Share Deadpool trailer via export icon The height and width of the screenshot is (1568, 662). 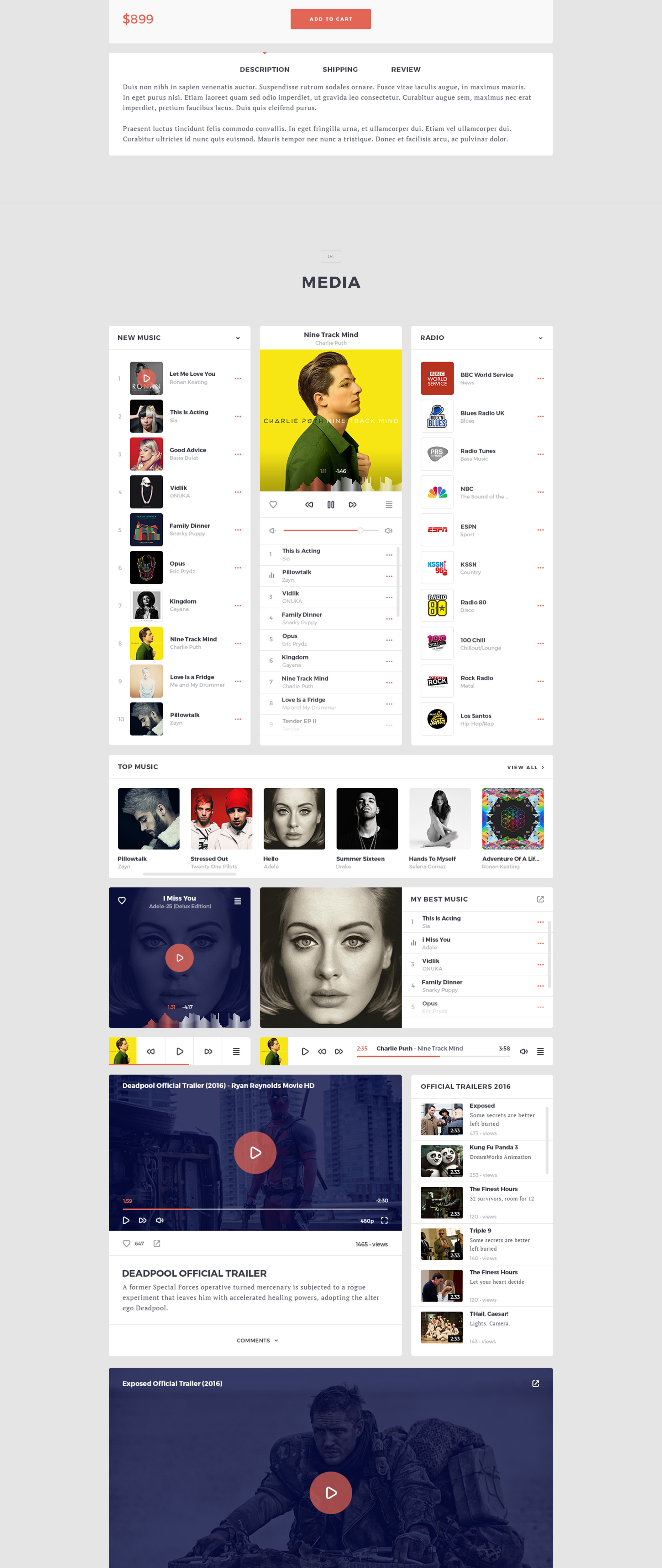157,1243
